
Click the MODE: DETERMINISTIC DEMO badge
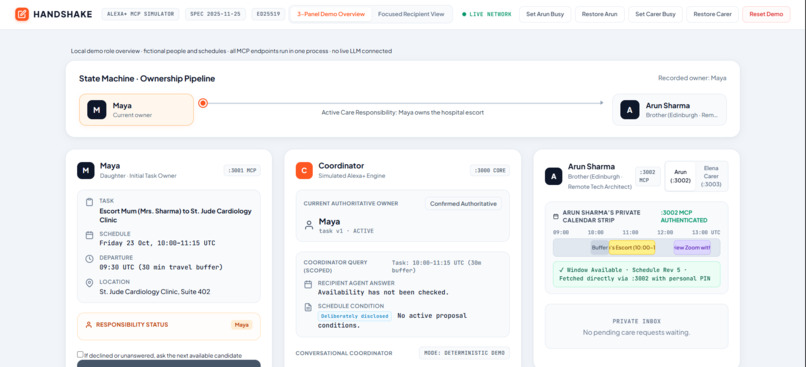(x=464, y=353)
